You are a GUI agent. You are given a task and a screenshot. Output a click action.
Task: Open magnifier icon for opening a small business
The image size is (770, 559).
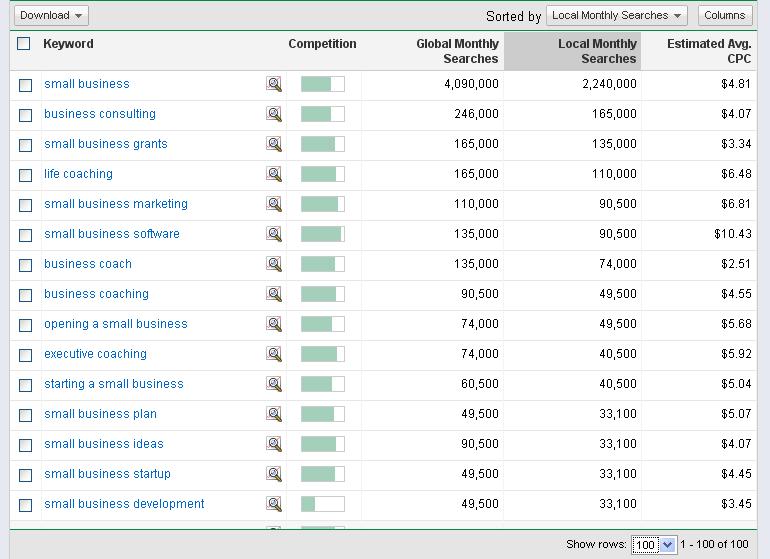(x=274, y=324)
